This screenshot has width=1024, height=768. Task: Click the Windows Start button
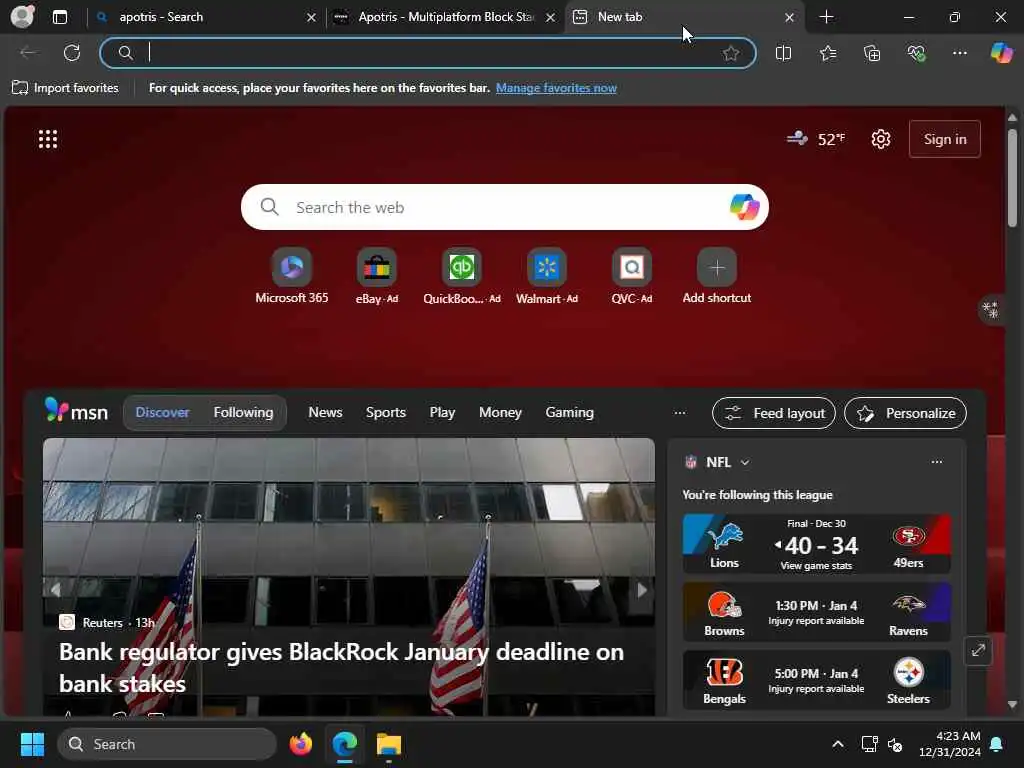[x=32, y=744]
